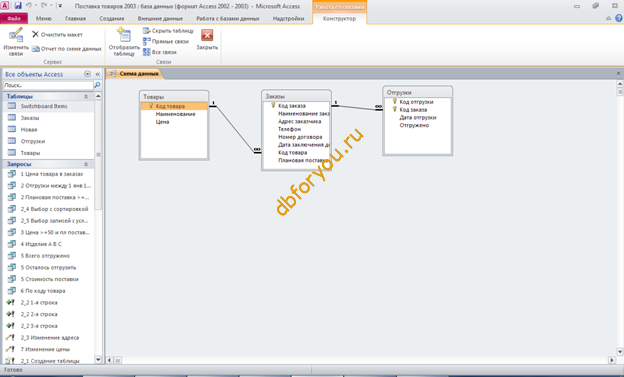This screenshot has height=377, width=624.
Task: Click the navigation pane search field
Action: pos(48,85)
